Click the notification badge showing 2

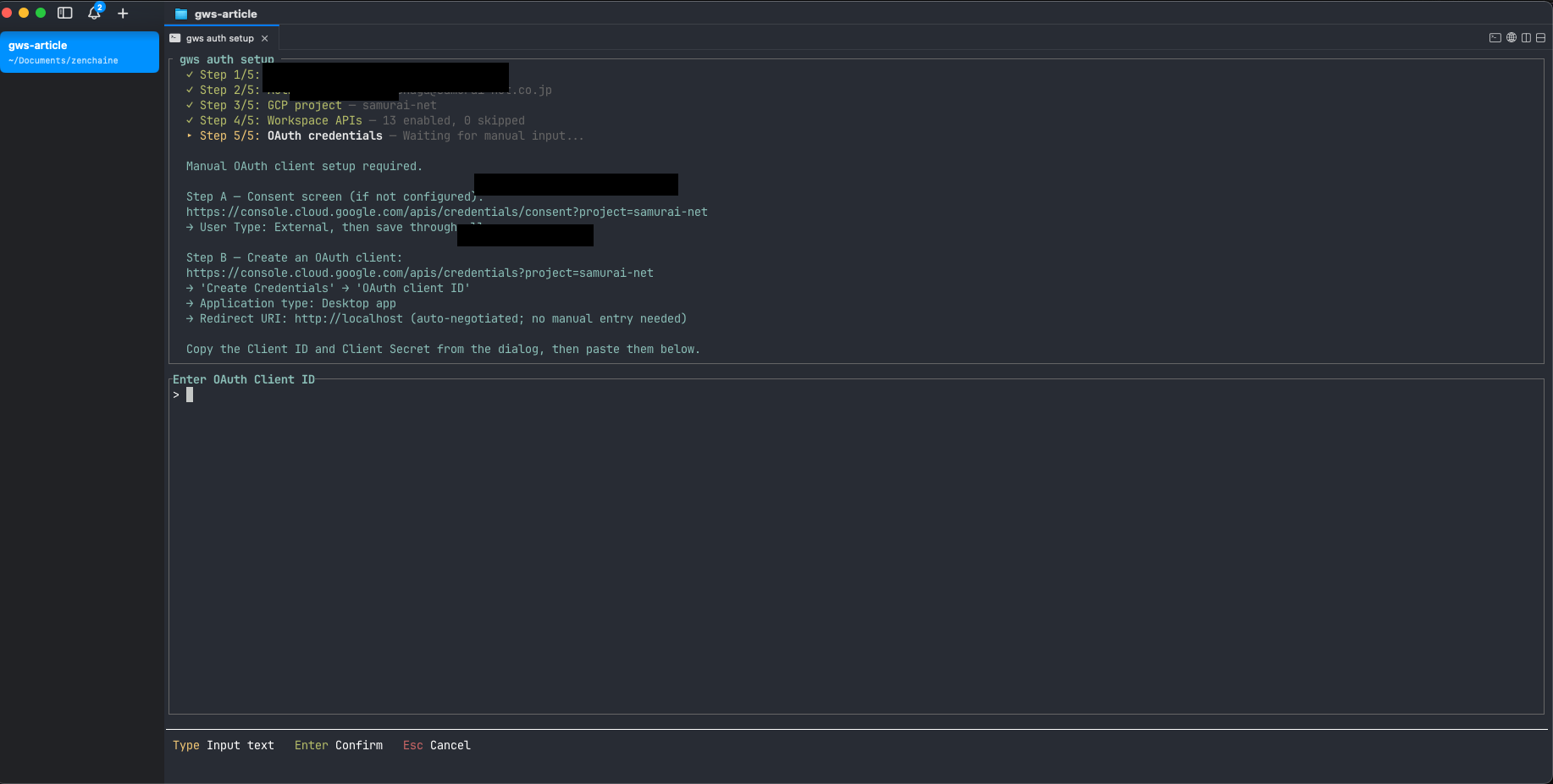100,6
